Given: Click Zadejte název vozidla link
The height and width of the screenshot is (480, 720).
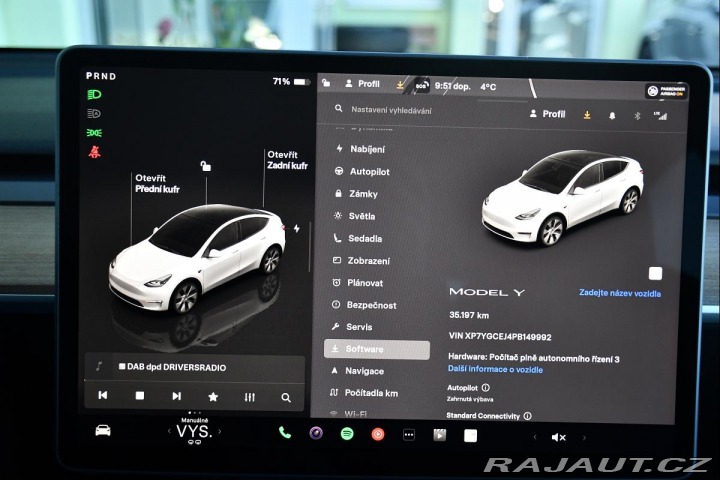Looking at the screenshot, I should pyautogui.click(x=620, y=293).
